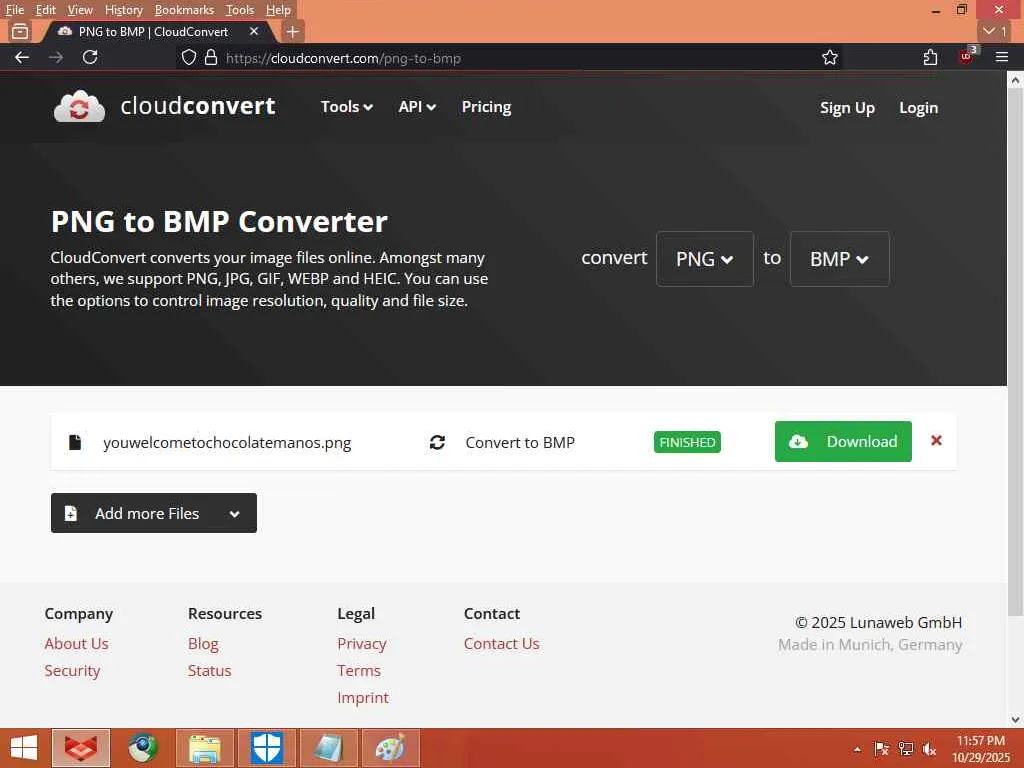Click the cloudconvert.com address bar

click(x=509, y=58)
